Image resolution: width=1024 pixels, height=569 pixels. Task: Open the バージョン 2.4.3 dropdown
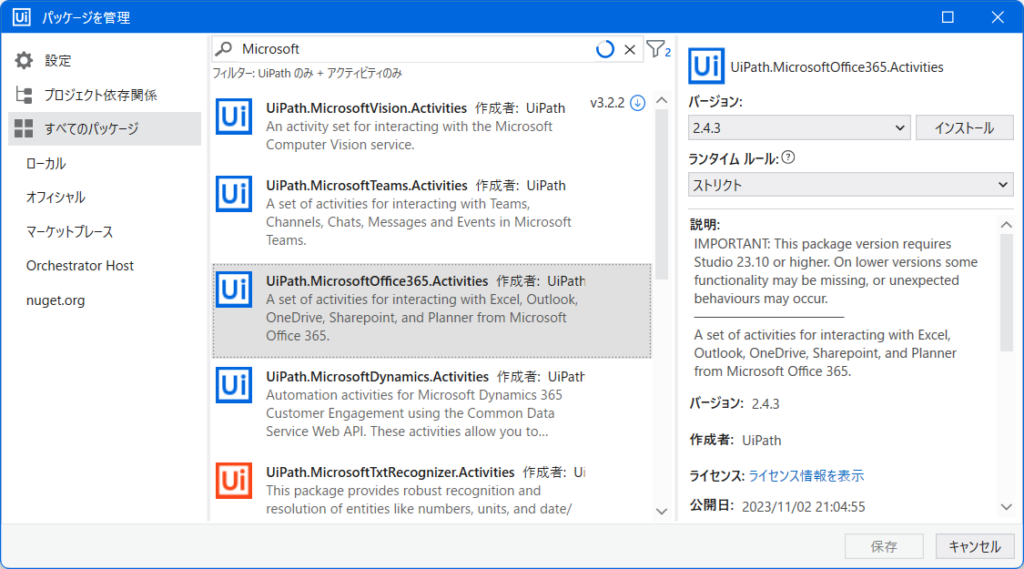pyautogui.click(x=799, y=128)
